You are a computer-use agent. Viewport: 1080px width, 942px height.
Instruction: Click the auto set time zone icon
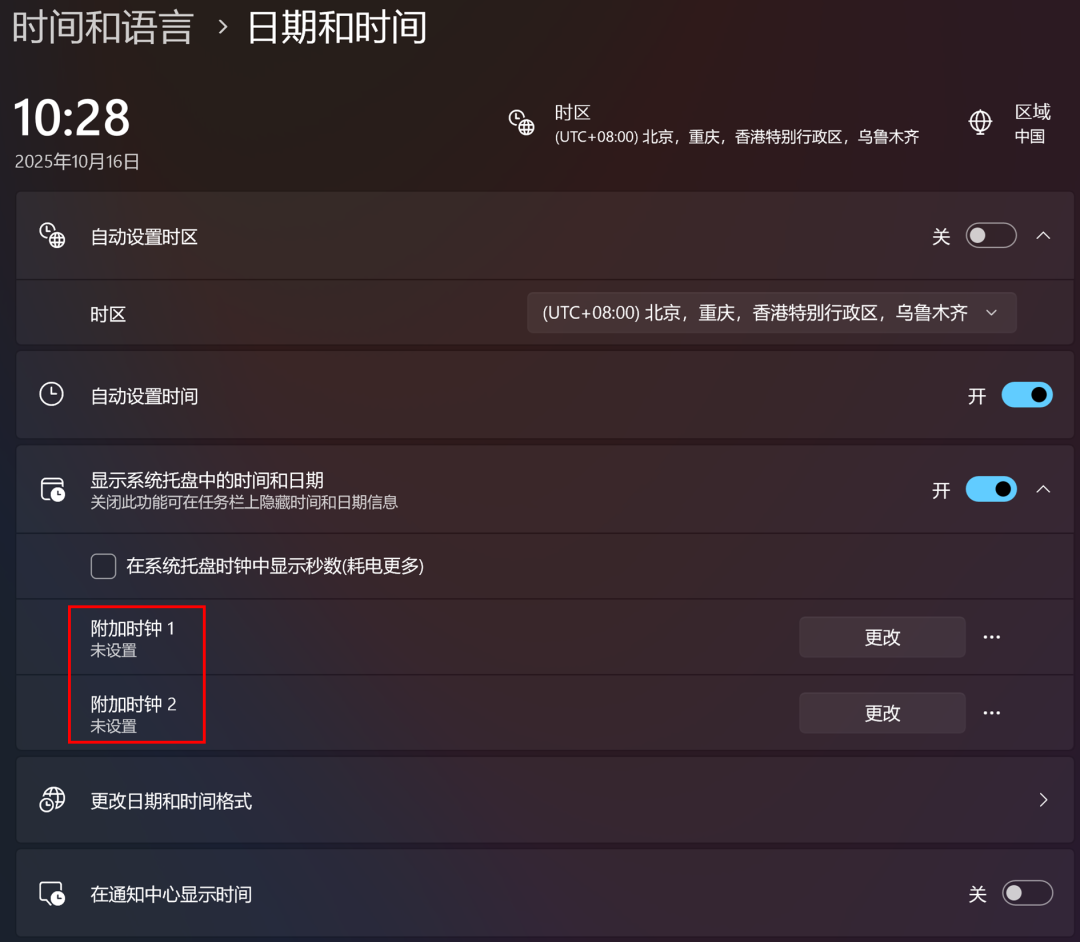(x=52, y=236)
